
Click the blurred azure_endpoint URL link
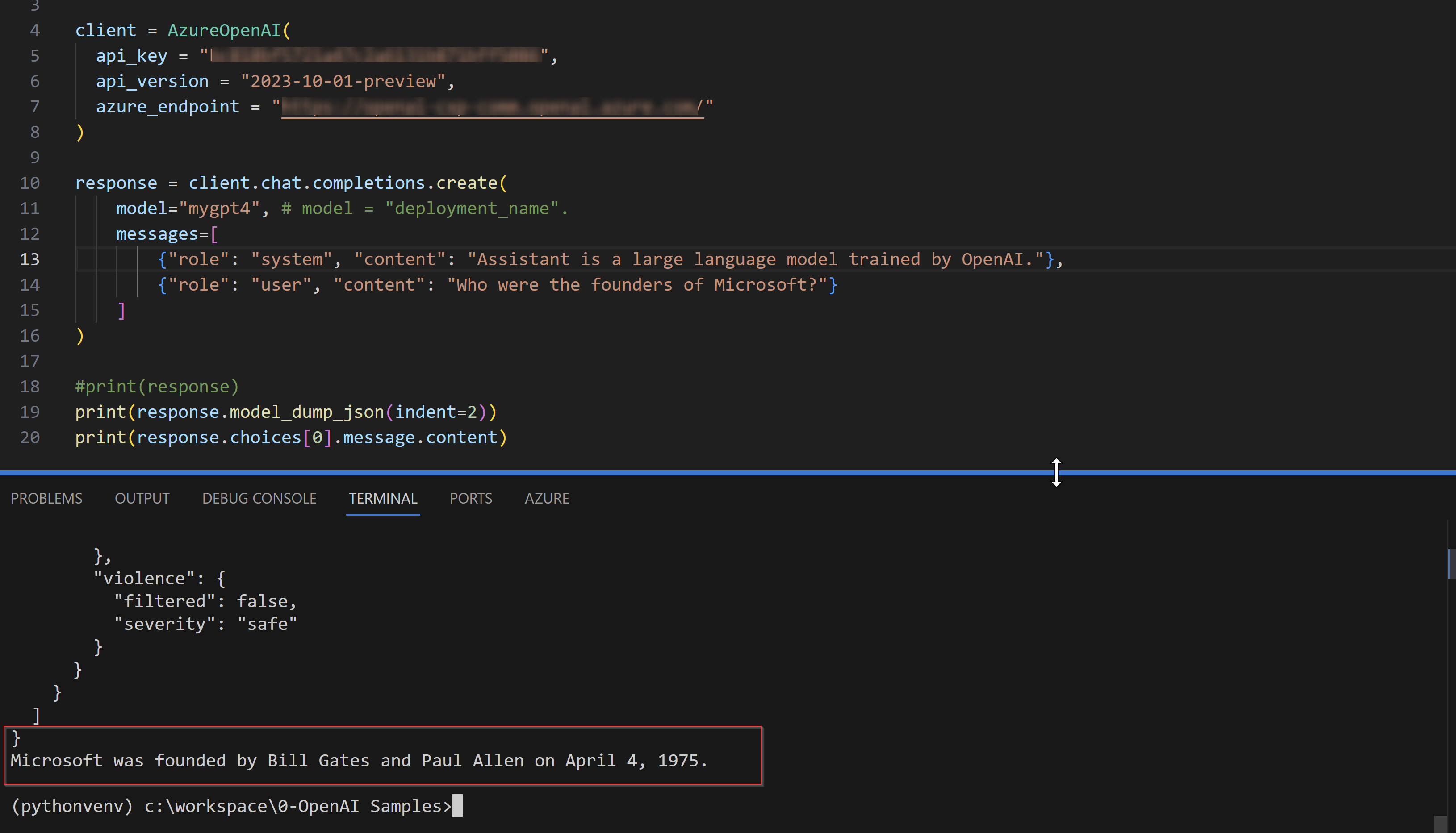point(492,107)
